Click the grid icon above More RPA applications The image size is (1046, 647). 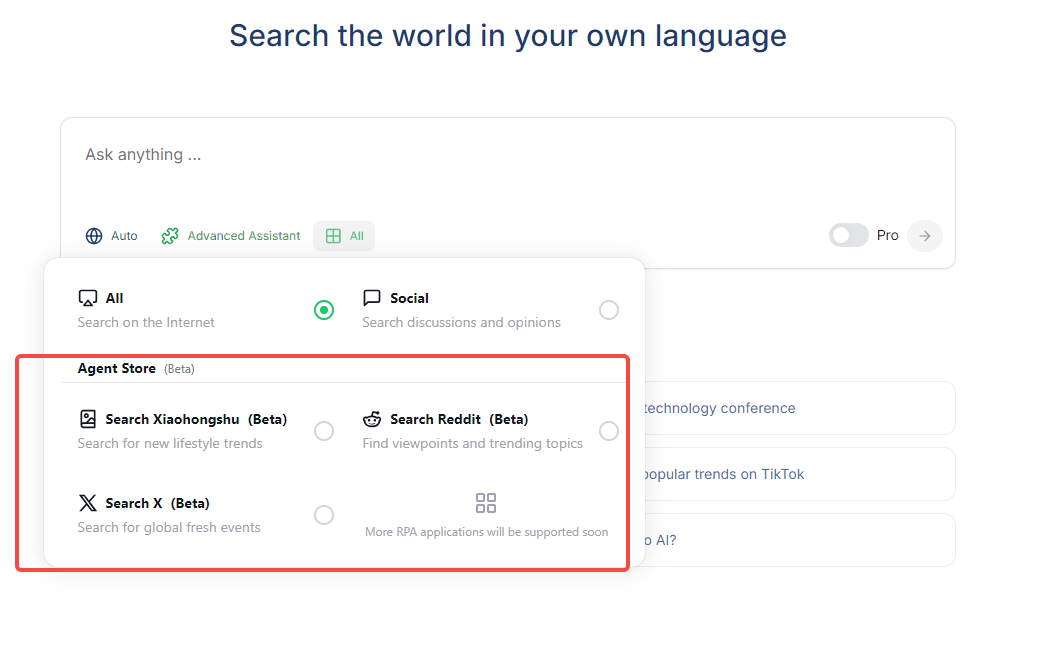coord(486,503)
